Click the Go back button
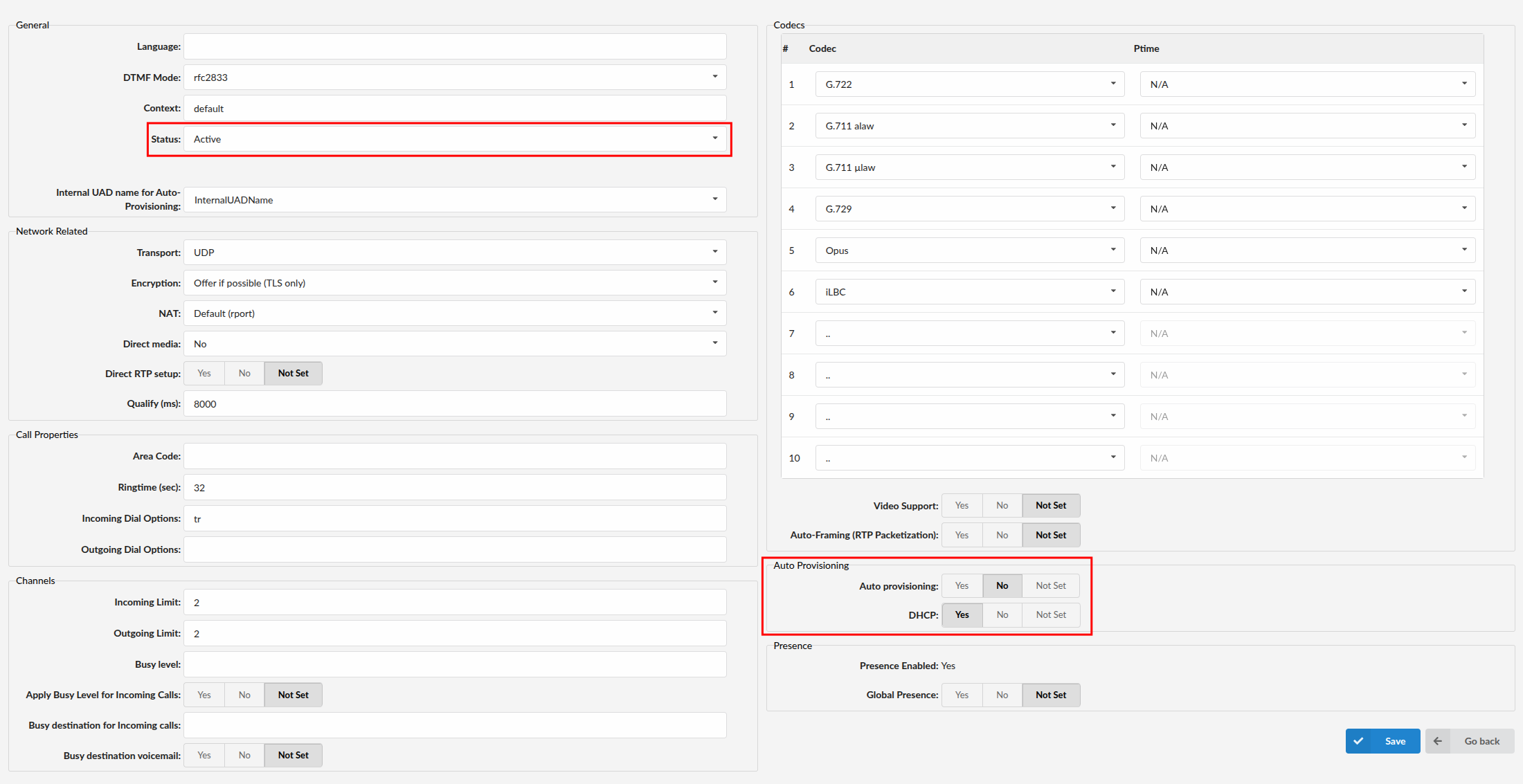Image resolution: width=1523 pixels, height=784 pixels. pyautogui.click(x=1481, y=741)
